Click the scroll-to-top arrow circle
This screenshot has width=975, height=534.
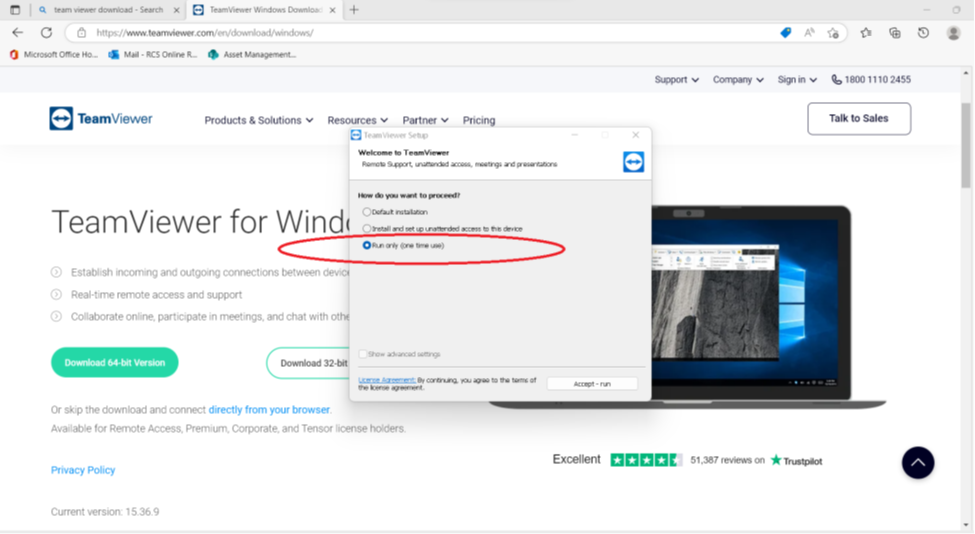918,463
